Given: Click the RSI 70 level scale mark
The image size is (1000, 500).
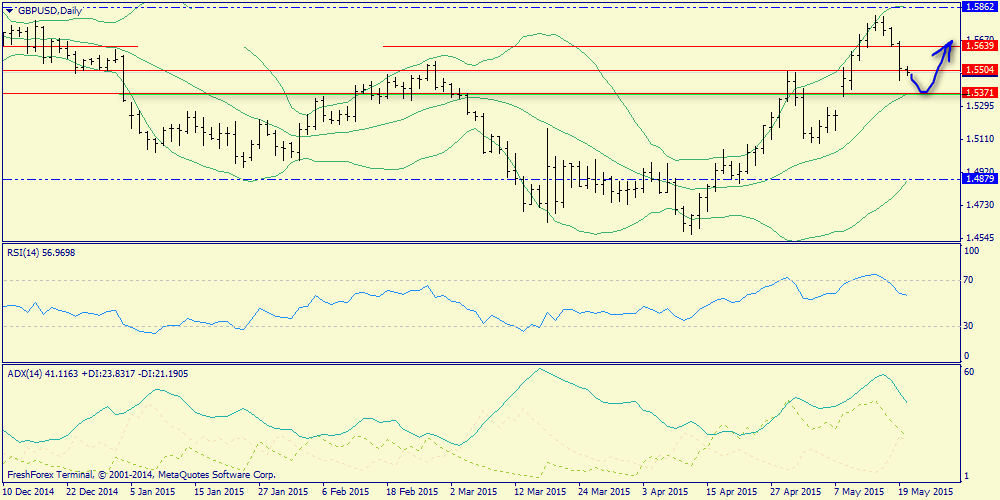Looking at the screenshot, I should [968, 281].
